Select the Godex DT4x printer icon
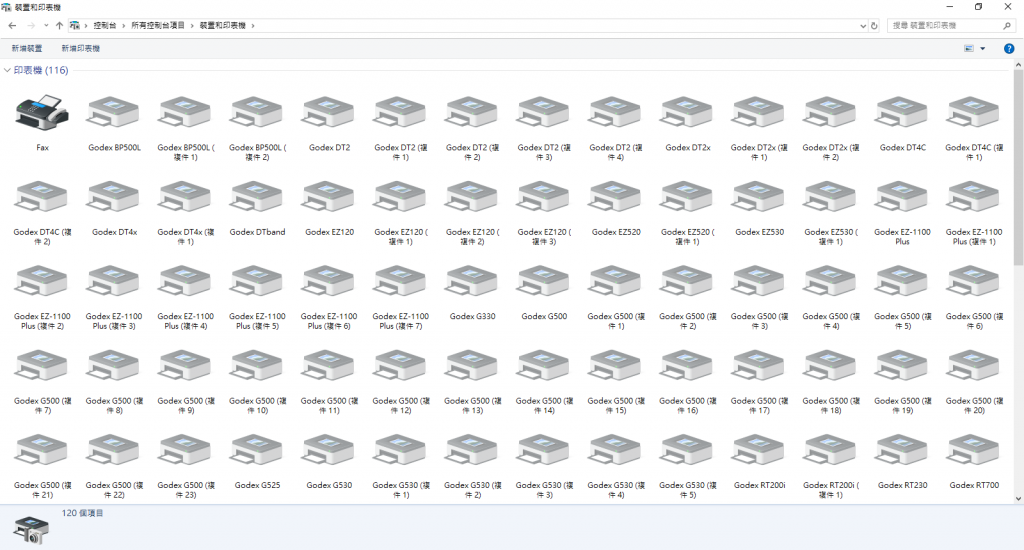1024x550 pixels. [x=114, y=197]
